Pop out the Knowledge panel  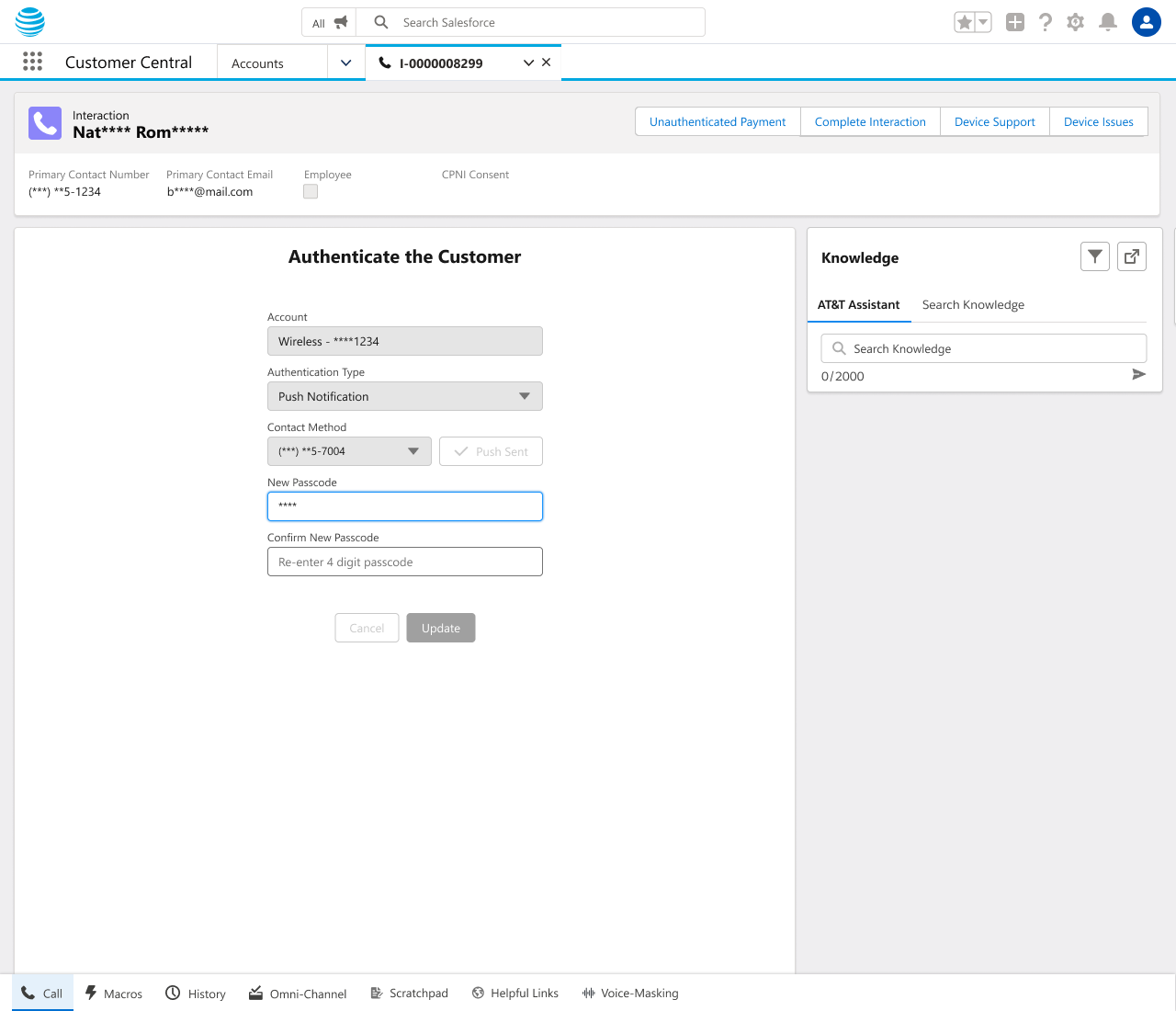point(1132,256)
